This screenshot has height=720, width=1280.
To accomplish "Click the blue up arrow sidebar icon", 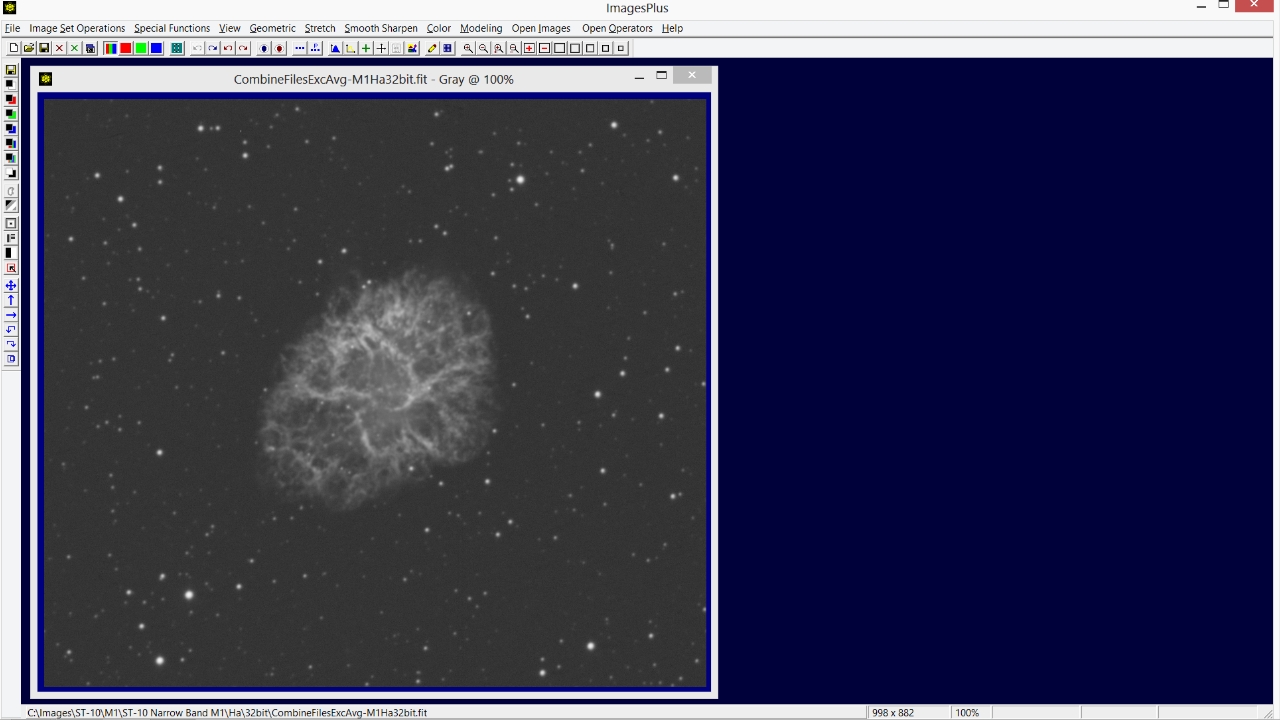I will pos(11,300).
